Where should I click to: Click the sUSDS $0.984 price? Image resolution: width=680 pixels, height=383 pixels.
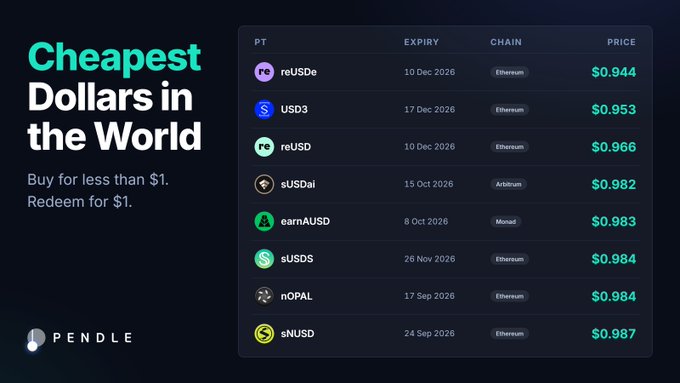click(x=614, y=259)
